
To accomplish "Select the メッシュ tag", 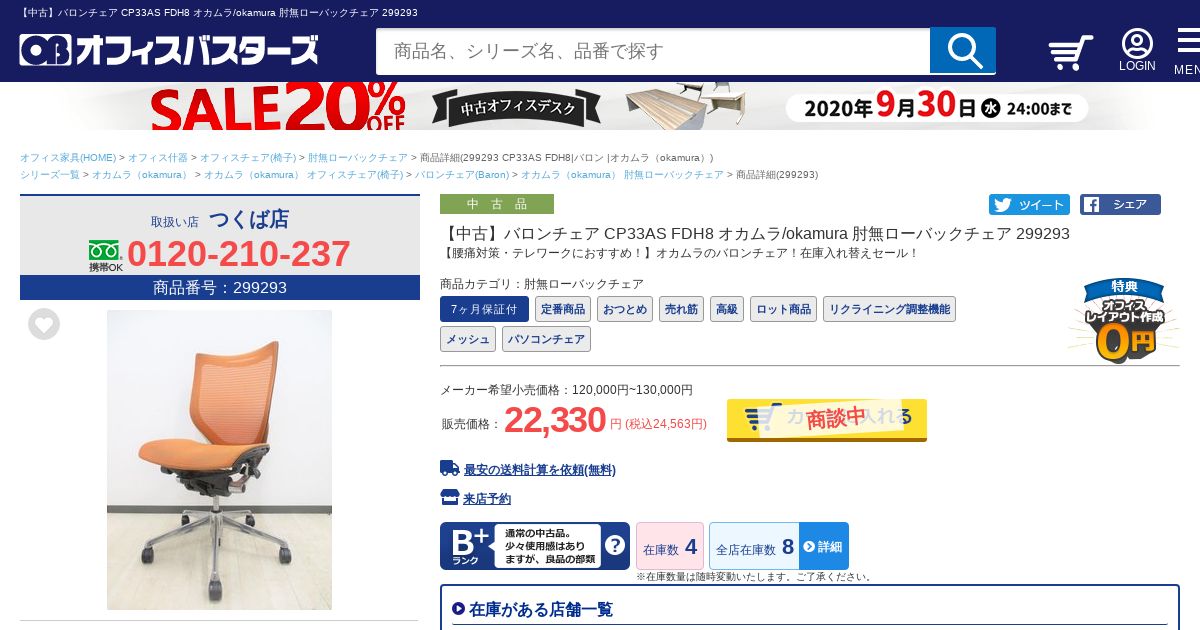I will 468,339.
